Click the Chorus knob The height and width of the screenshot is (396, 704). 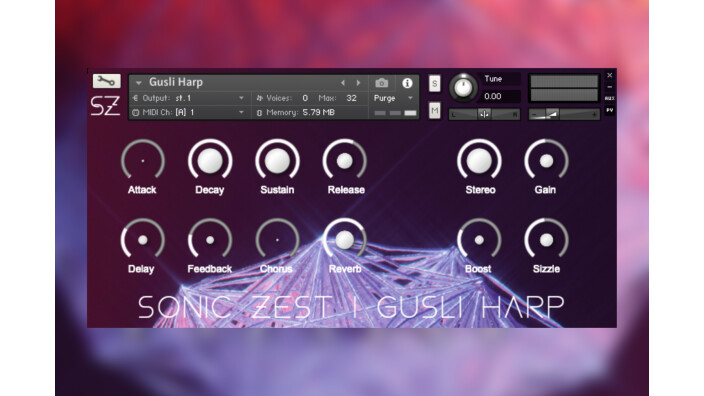(277, 240)
